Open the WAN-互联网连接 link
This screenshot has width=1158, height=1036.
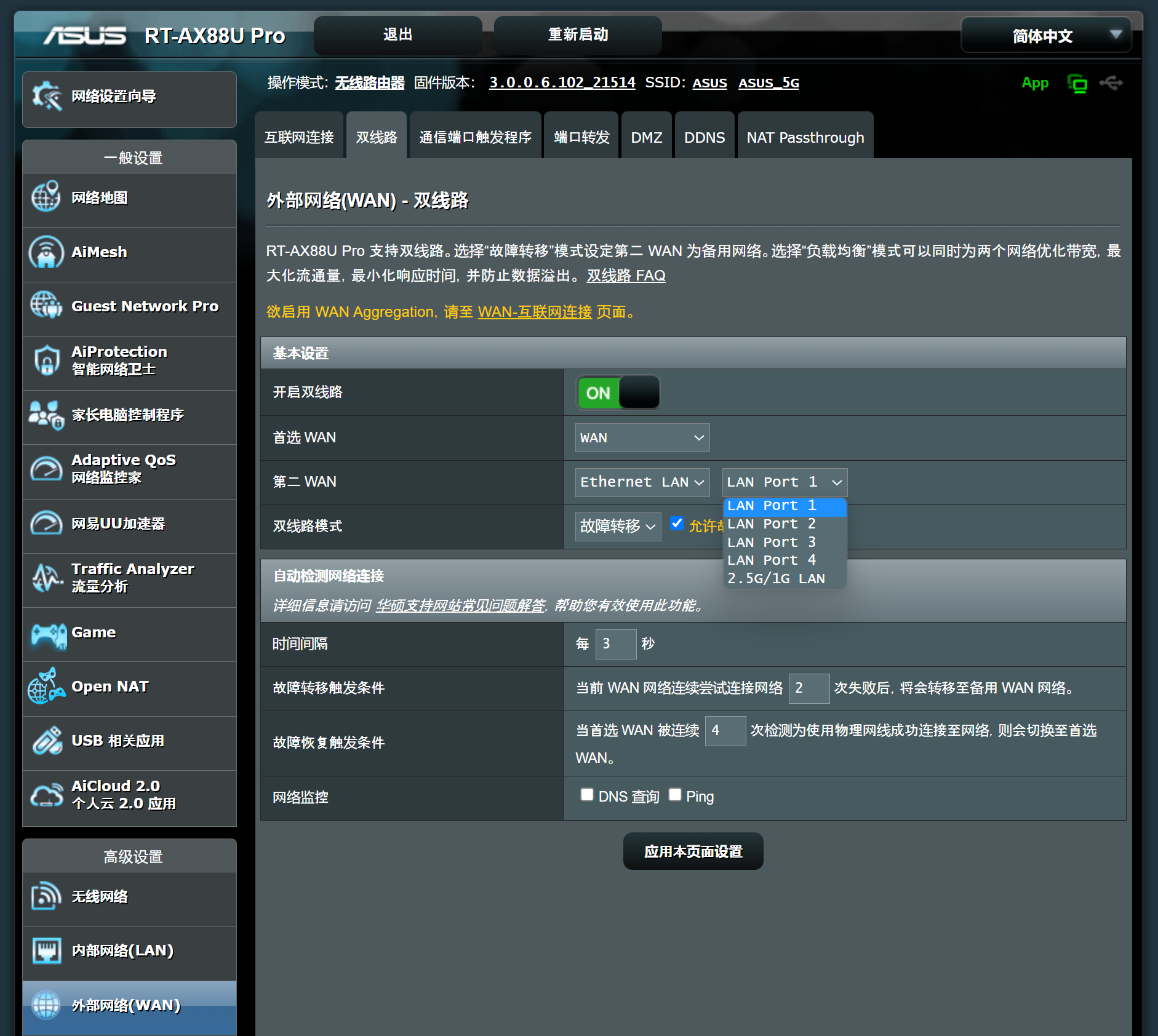pos(535,312)
